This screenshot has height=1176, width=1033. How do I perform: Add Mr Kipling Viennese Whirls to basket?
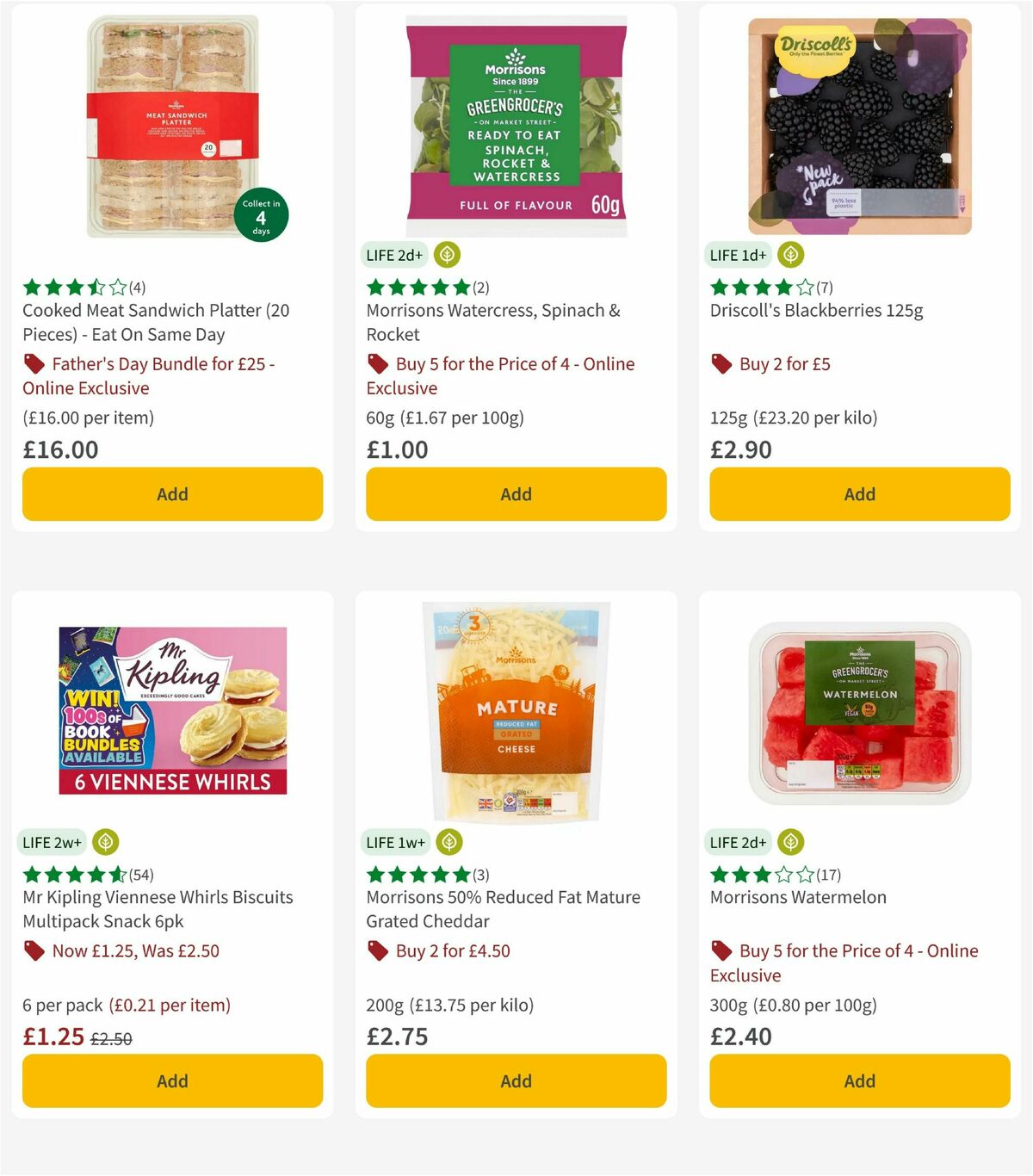coord(172,1080)
